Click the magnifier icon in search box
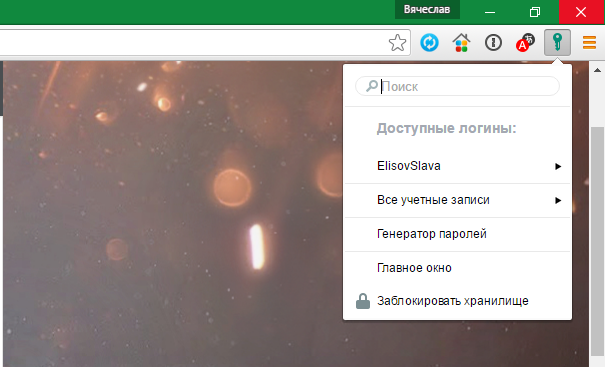 [372, 86]
